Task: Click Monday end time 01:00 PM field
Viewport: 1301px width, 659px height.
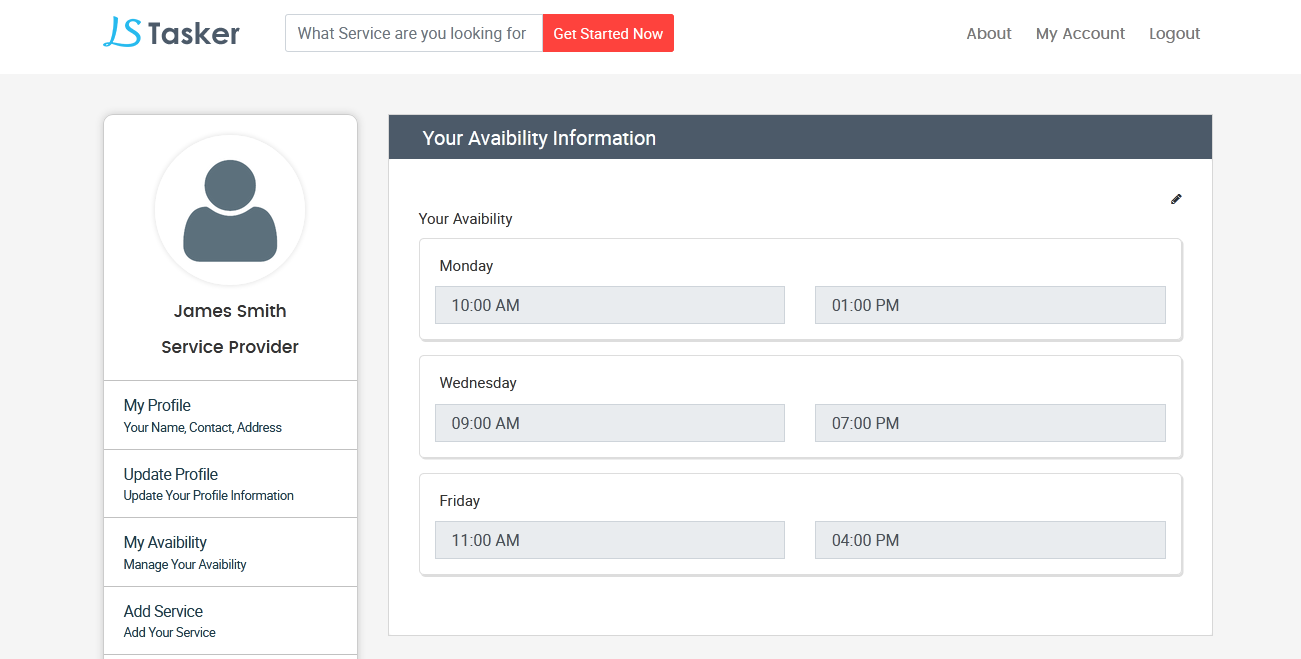Action: pyautogui.click(x=990, y=305)
